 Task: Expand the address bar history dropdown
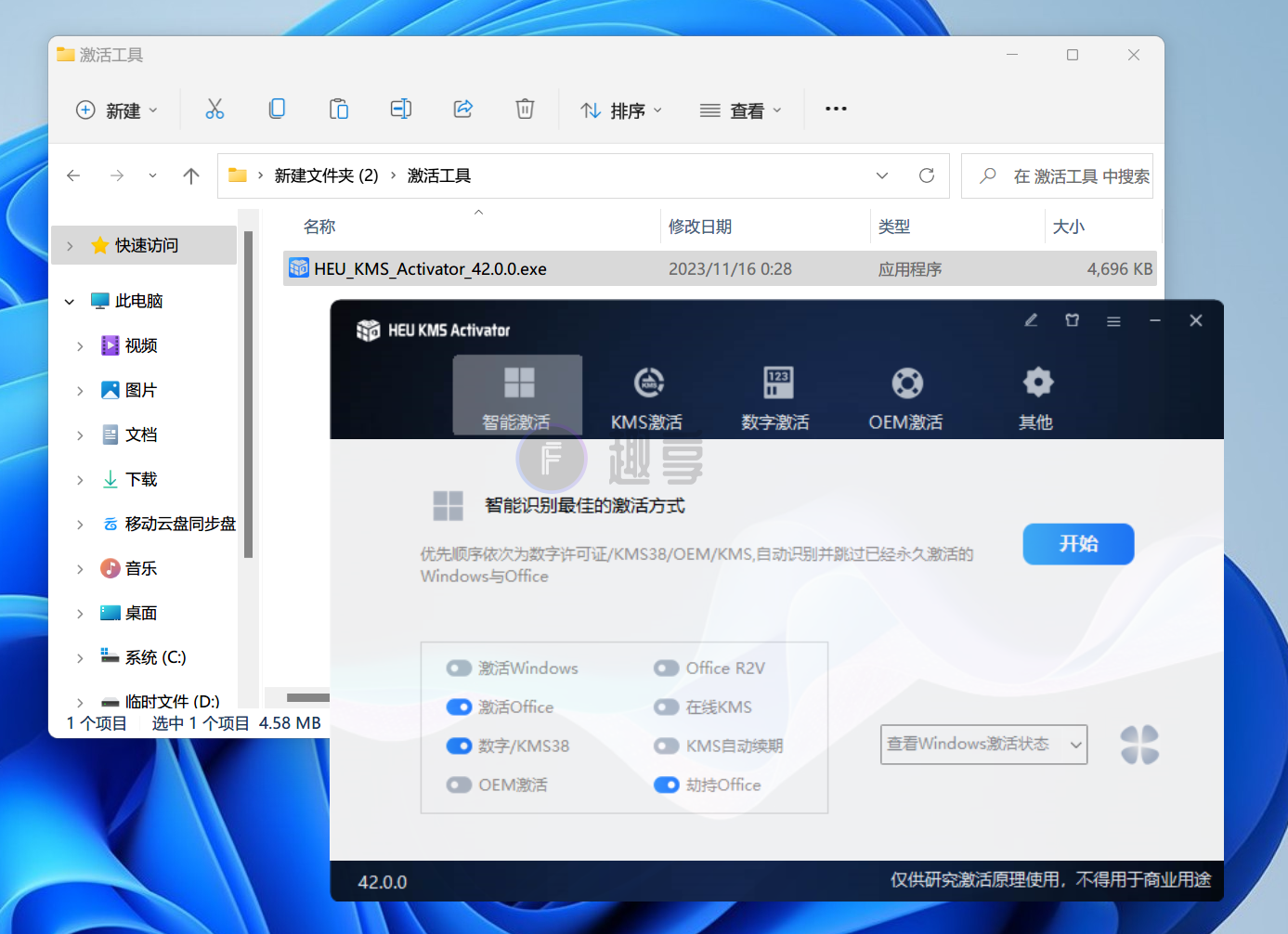(882, 175)
